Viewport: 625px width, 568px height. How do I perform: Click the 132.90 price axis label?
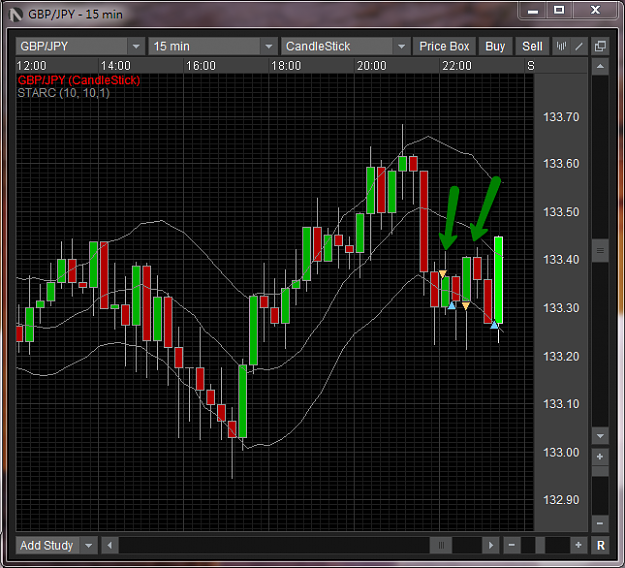pyautogui.click(x=561, y=499)
